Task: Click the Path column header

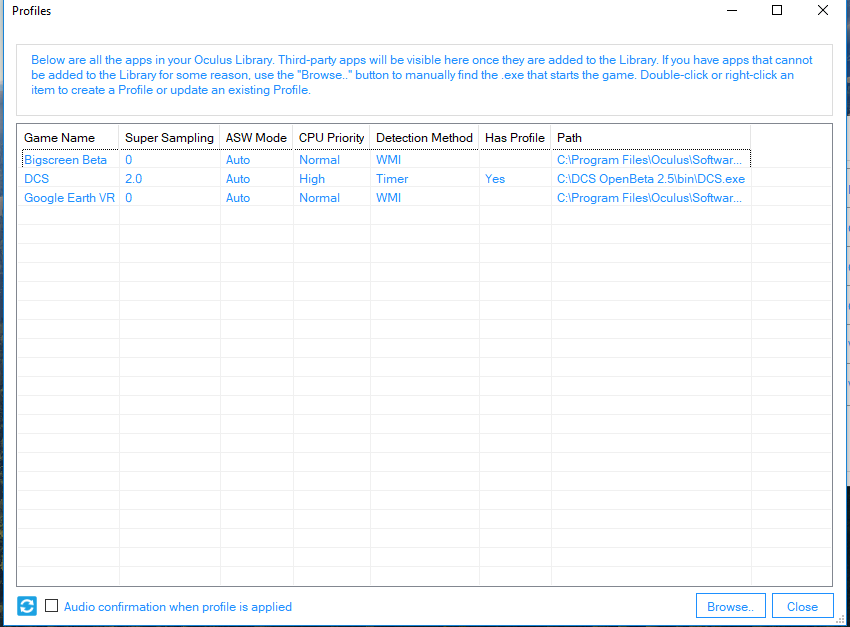Action: (651, 138)
